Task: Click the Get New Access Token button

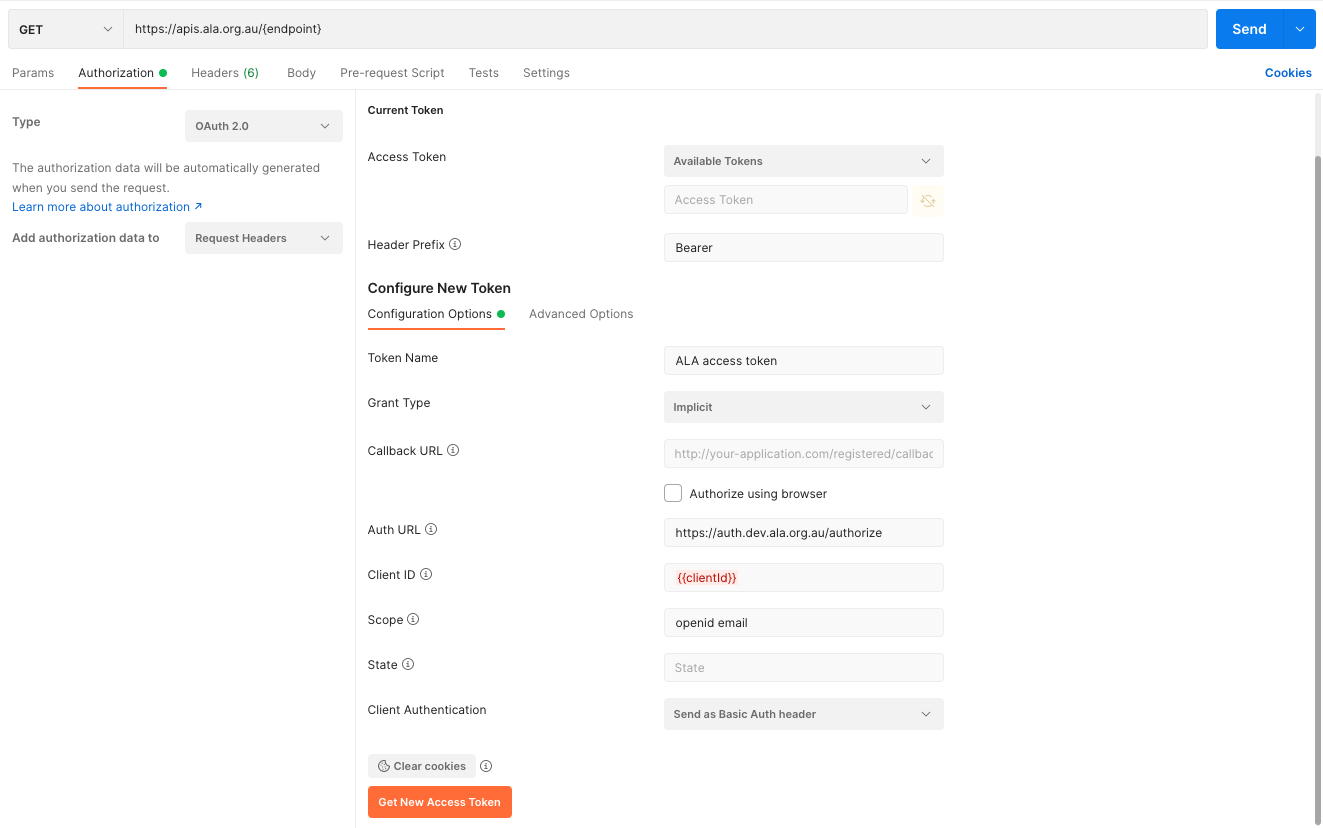Action: (x=439, y=801)
